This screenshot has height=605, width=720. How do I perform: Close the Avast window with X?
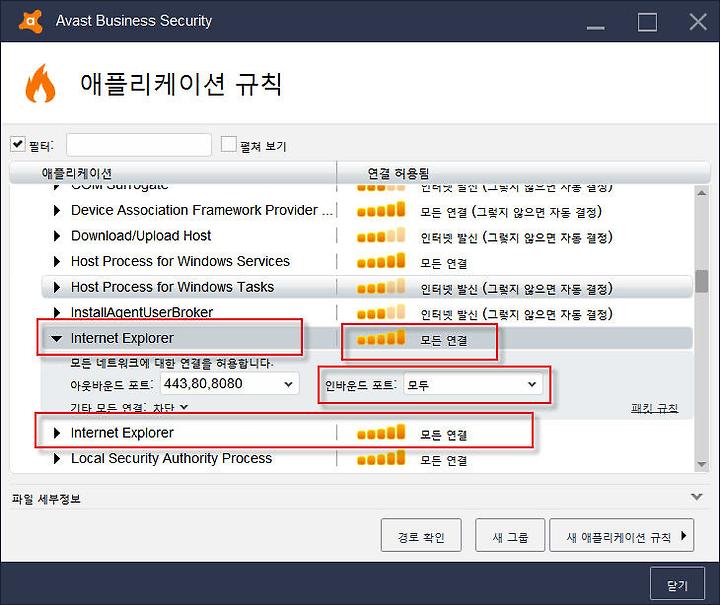click(698, 22)
